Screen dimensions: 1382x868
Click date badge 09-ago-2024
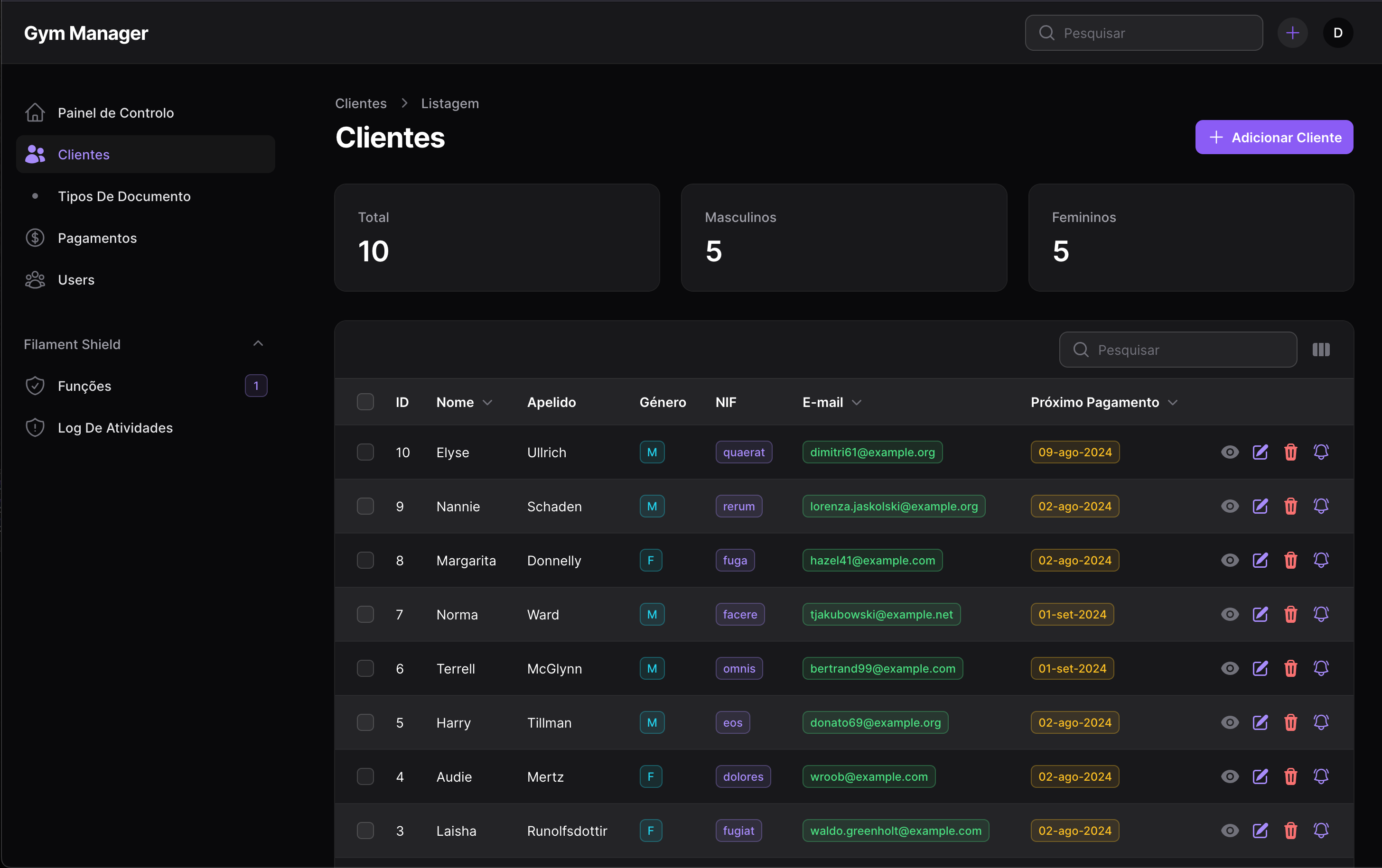click(1074, 452)
